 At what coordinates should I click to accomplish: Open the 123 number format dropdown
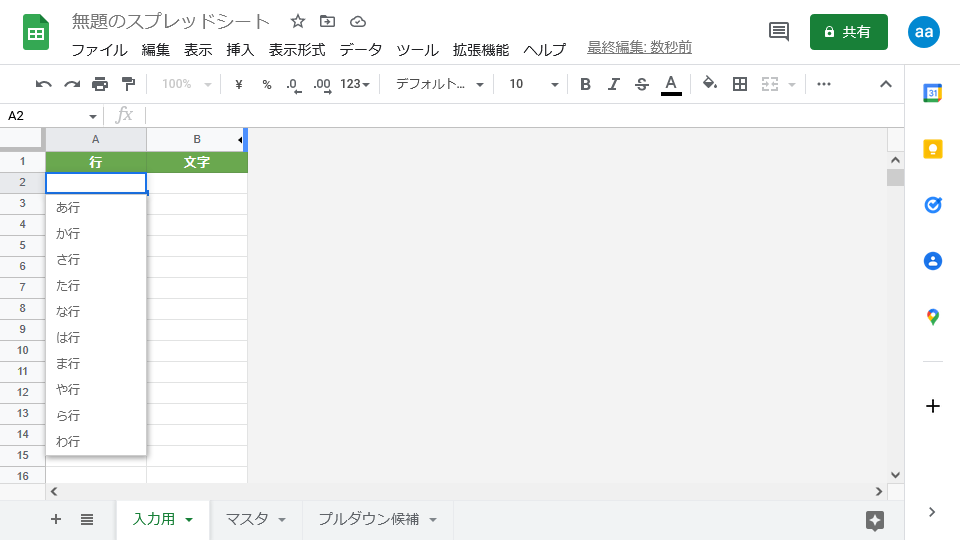pyautogui.click(x=355, y=84)
